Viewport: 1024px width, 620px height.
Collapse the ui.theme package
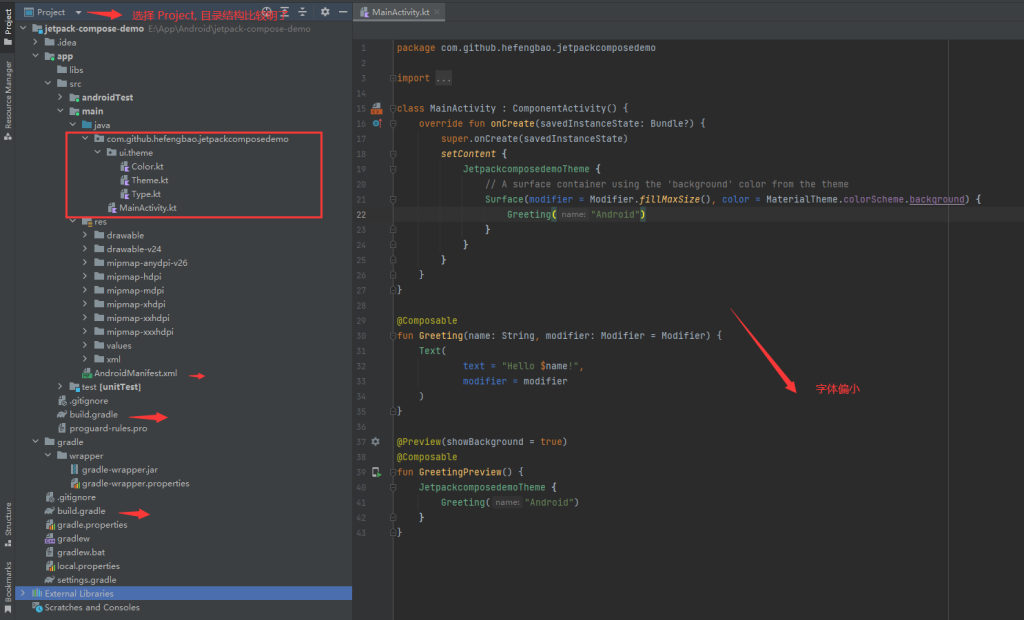tap(97, 153)
